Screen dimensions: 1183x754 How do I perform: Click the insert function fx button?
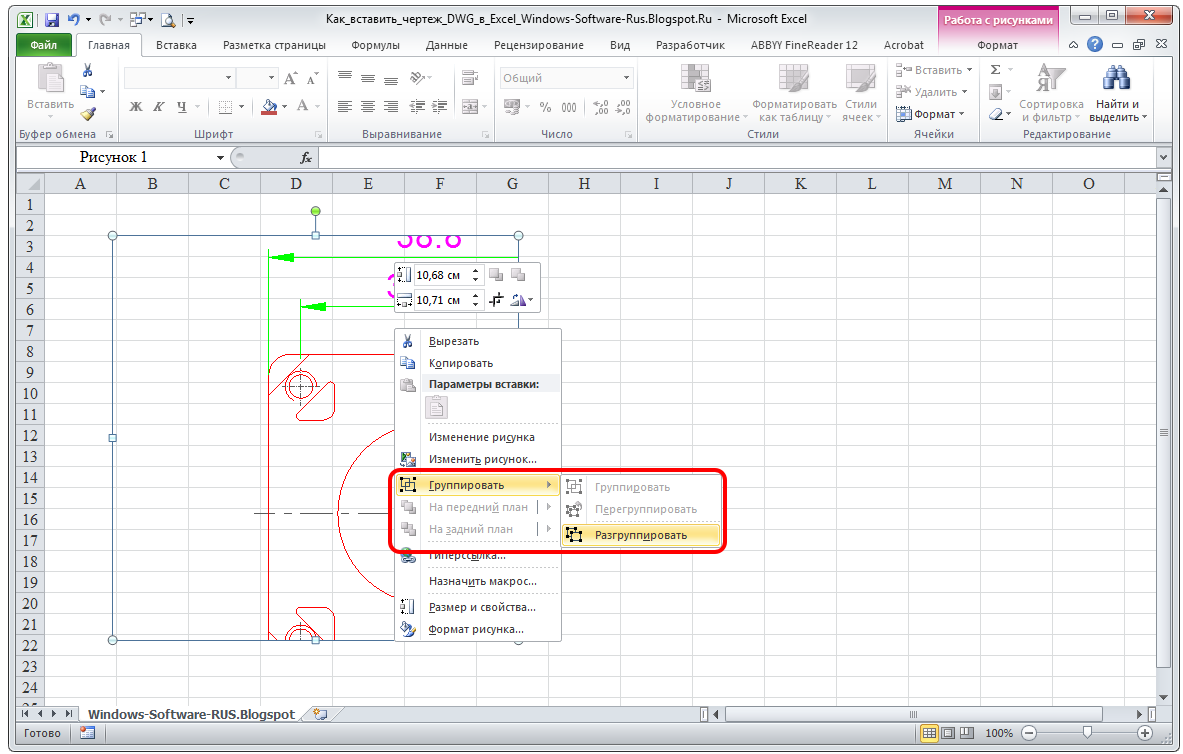click(x=306, y=158)
